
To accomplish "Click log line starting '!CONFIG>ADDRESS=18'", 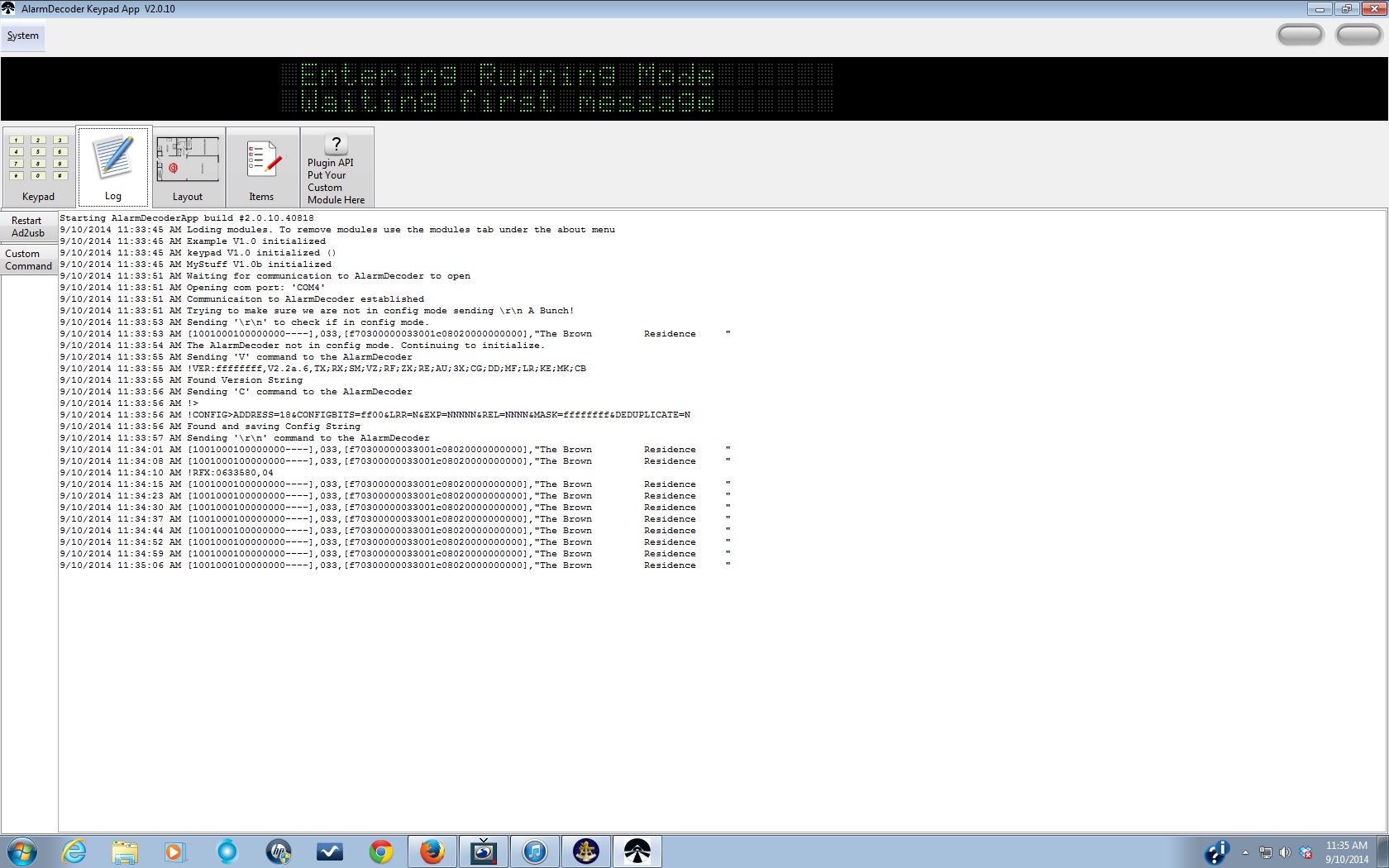I will click(375, 415).
